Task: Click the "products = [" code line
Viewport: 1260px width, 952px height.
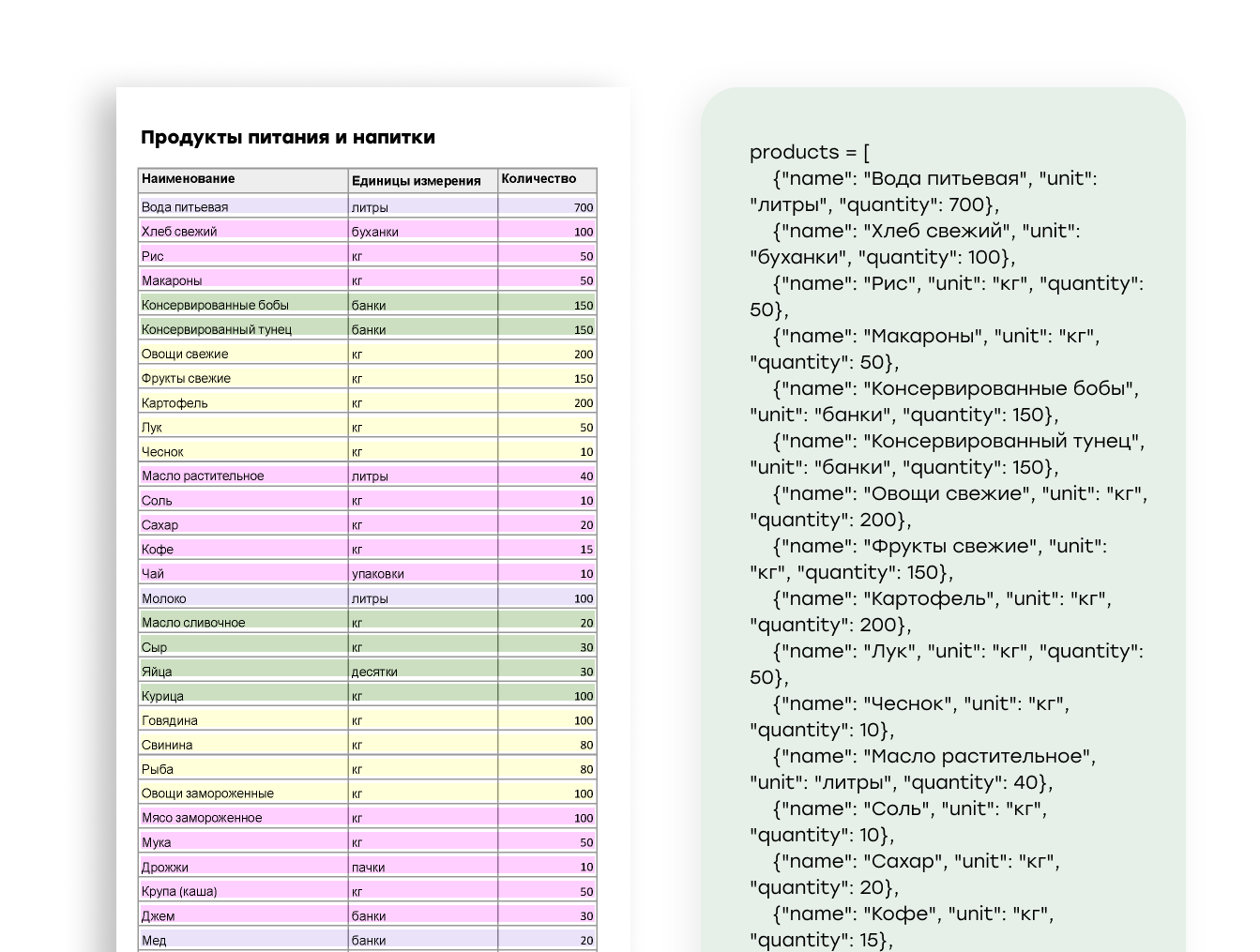Action: pos(810,152)
